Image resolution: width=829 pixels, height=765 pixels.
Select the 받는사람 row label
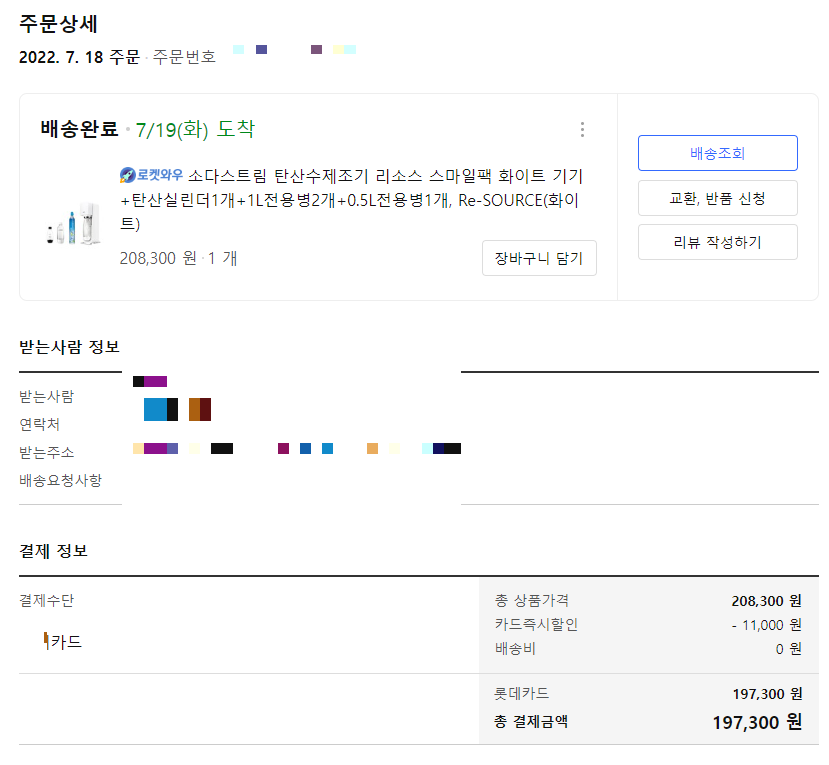(47, 397)
